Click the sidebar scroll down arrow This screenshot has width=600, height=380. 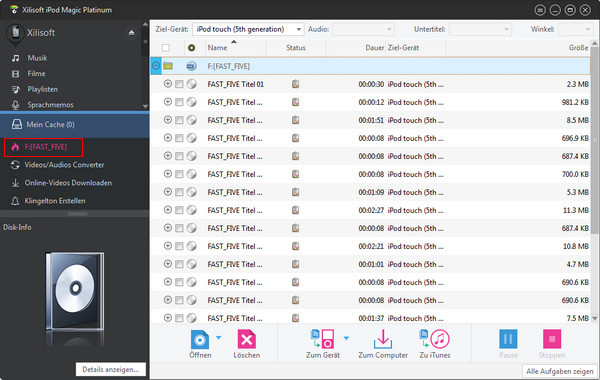145,106
